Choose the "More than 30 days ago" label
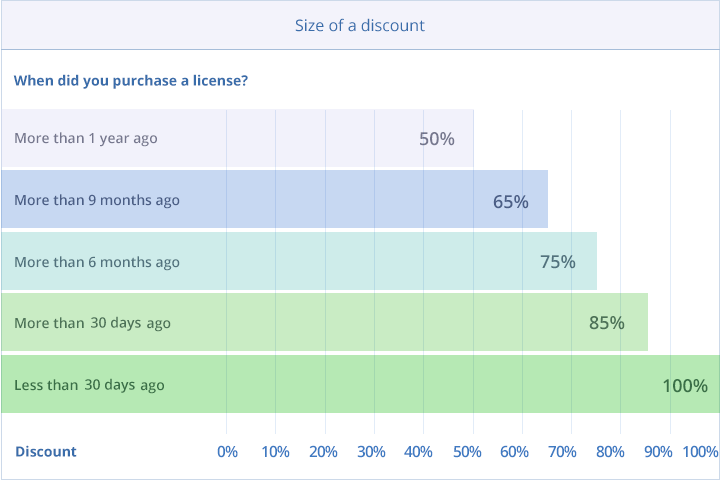720x486 pixels. click(x=92, y=323)
